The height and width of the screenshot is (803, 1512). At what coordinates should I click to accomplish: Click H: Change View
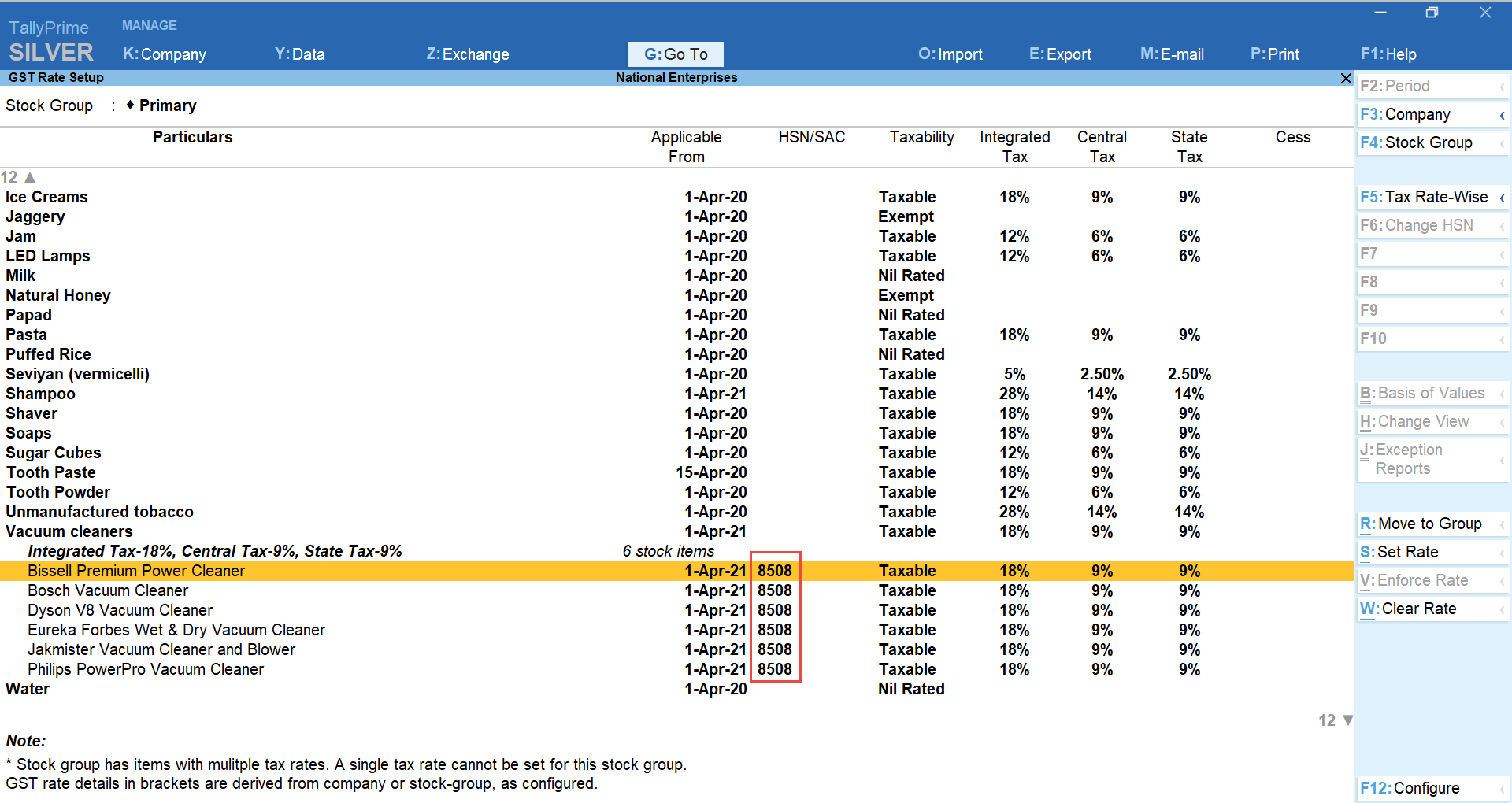point(1425,421)
